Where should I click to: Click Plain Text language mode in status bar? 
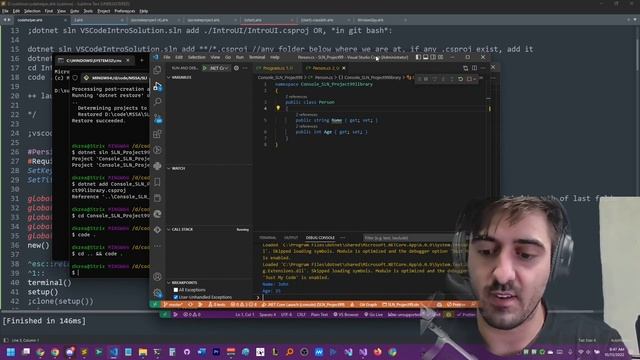click(x=319, y=315)
